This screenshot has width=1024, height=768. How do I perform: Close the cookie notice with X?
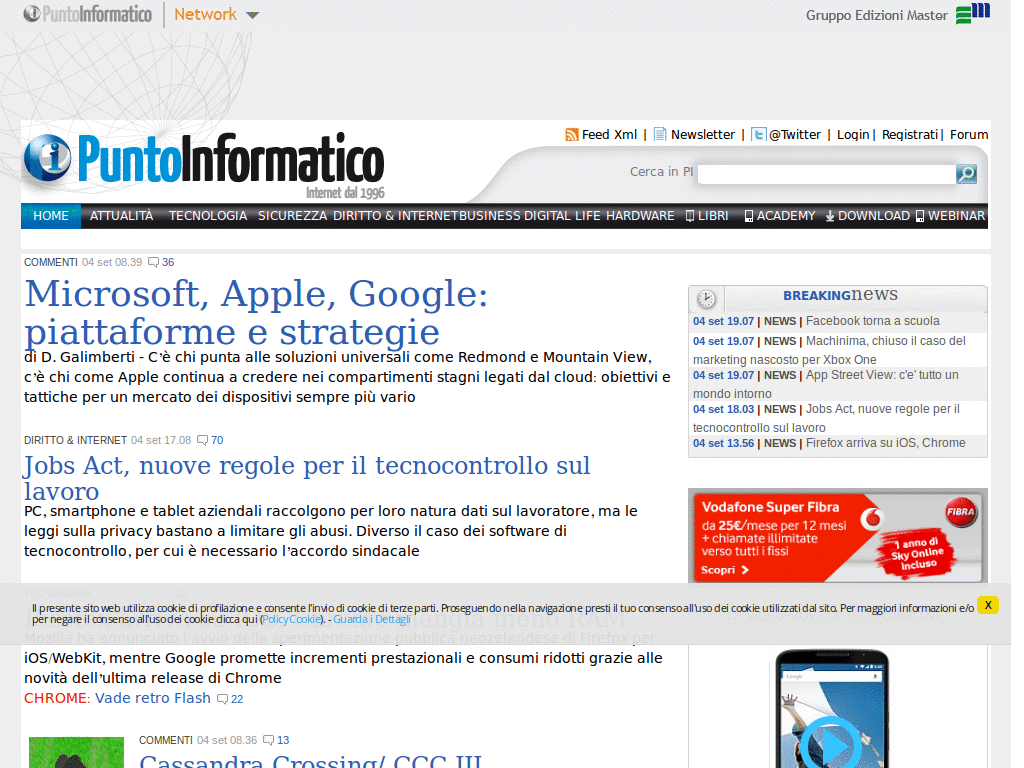coord(988,605)
